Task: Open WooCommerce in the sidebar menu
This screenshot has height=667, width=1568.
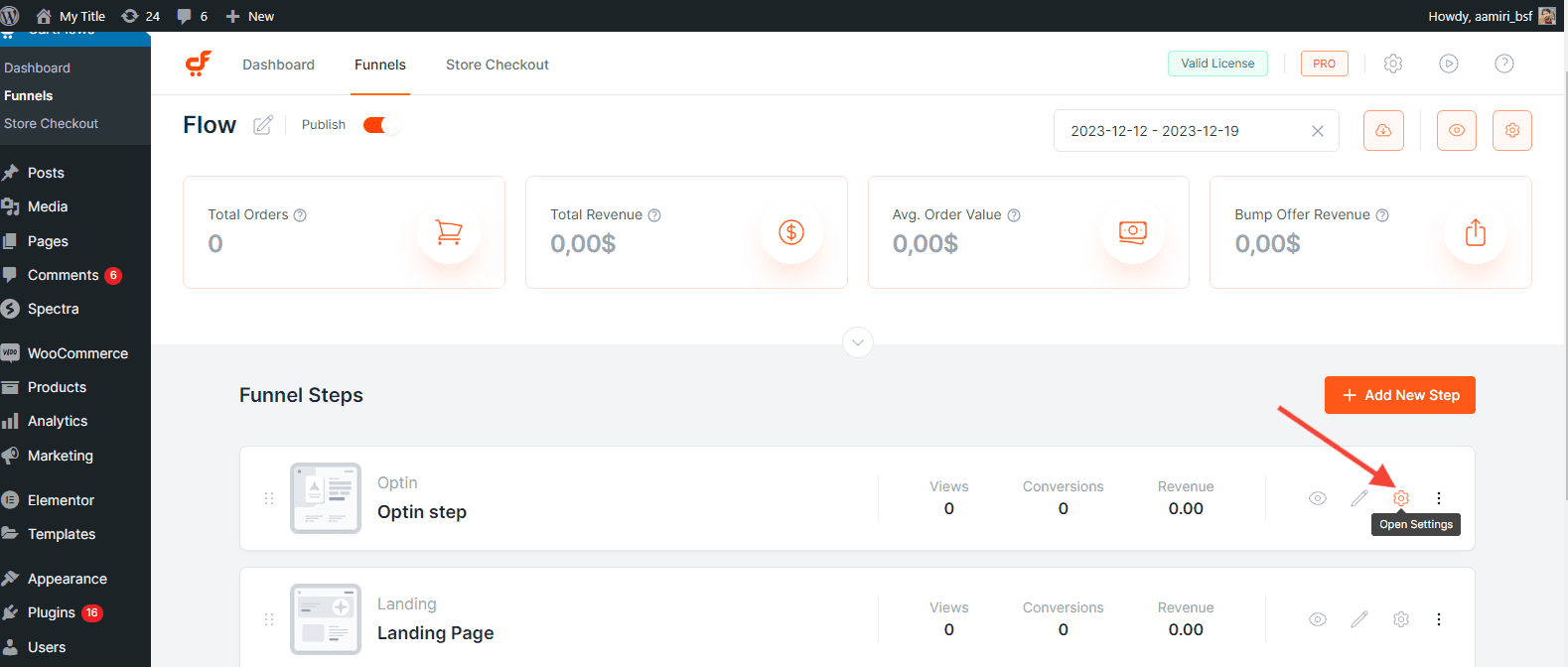Action: (x=77, y=353)
